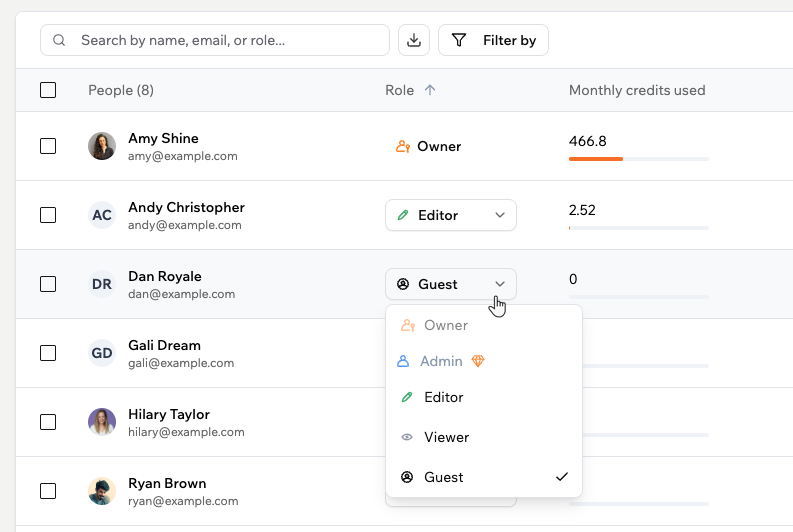Click the name Hilary Taylor
Viewport: 793px width, 532px height.
pyautogui.click(x=168, y=414)
